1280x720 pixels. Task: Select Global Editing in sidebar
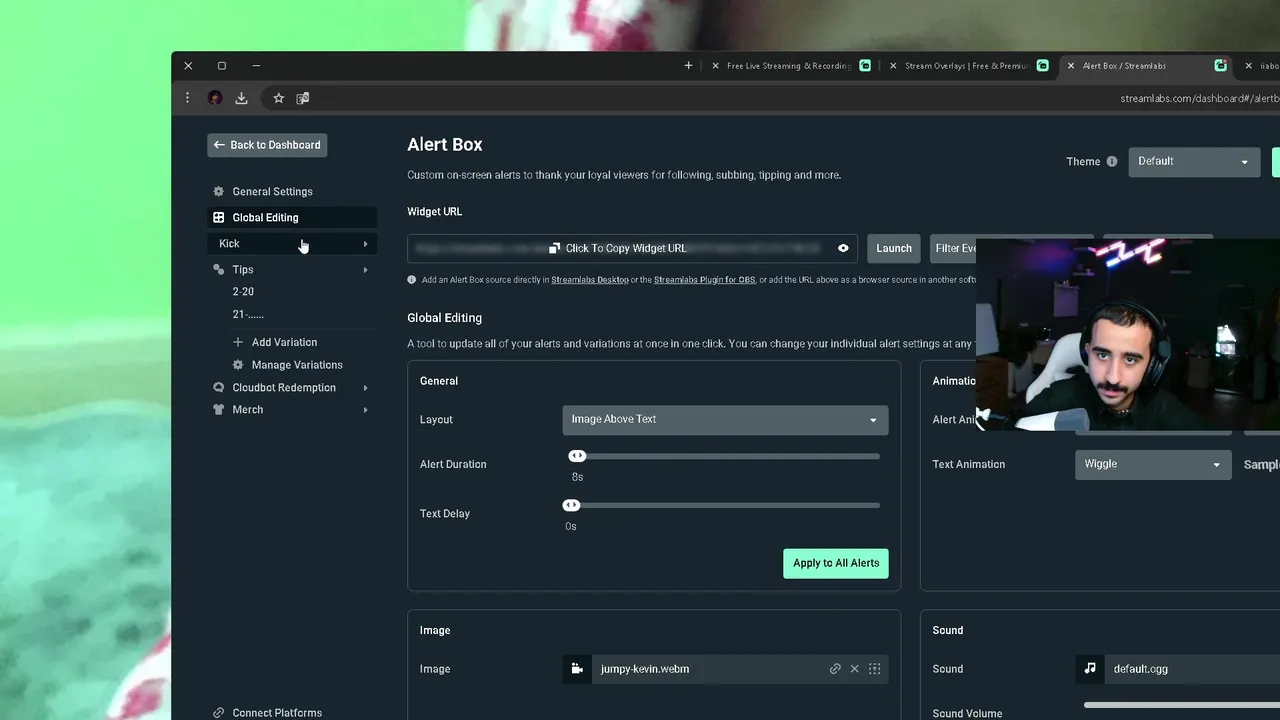[292, 217]
